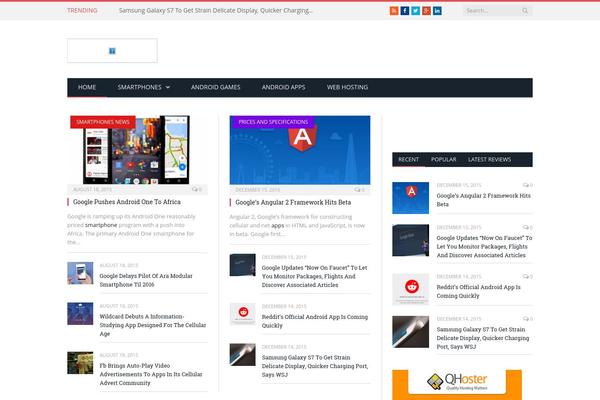Follow the apps link in the Angular excerpt
600x400 pixels.
pyautogui.click(x=278, y=225)
